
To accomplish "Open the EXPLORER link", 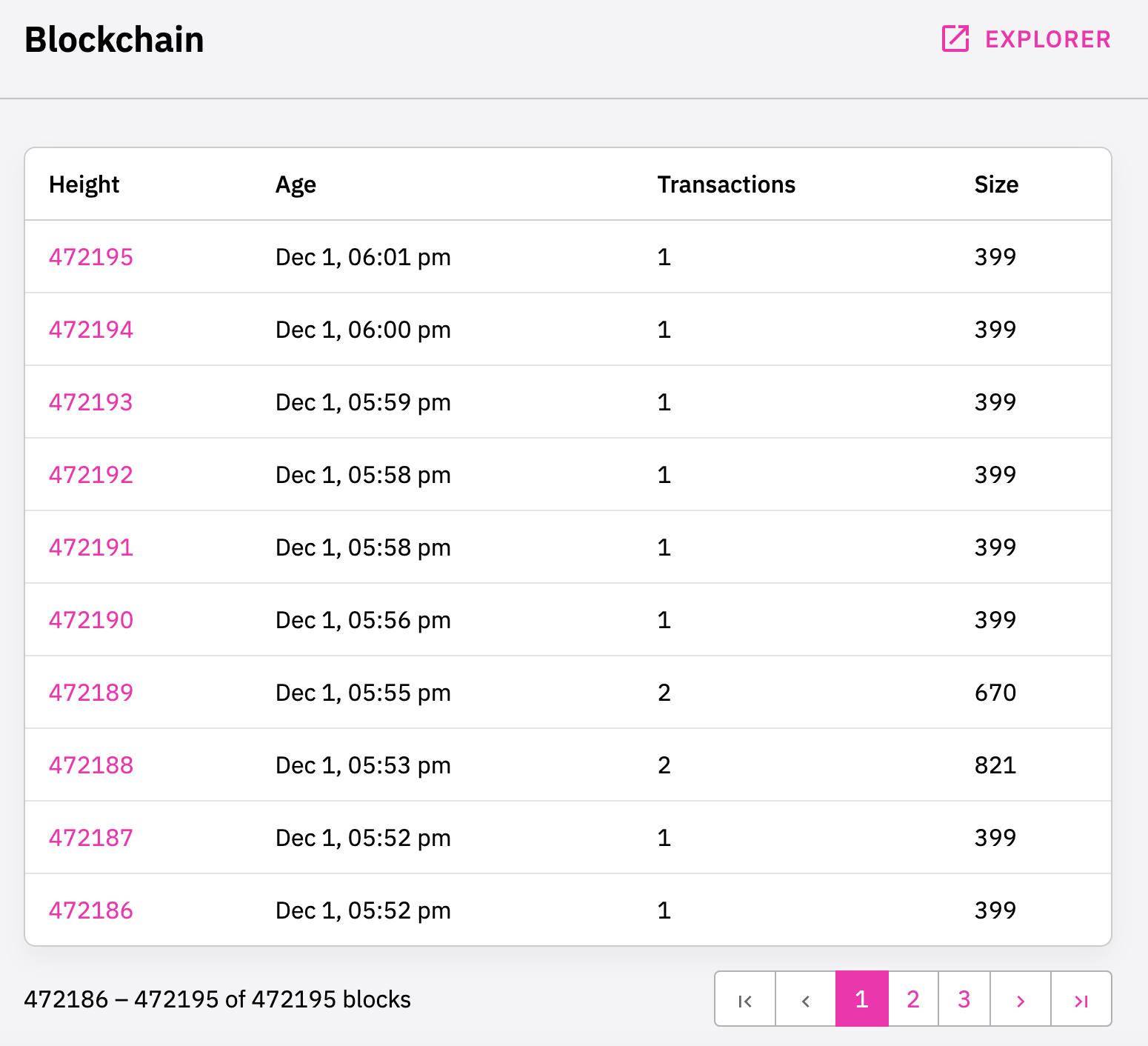I will (1047, 39).
